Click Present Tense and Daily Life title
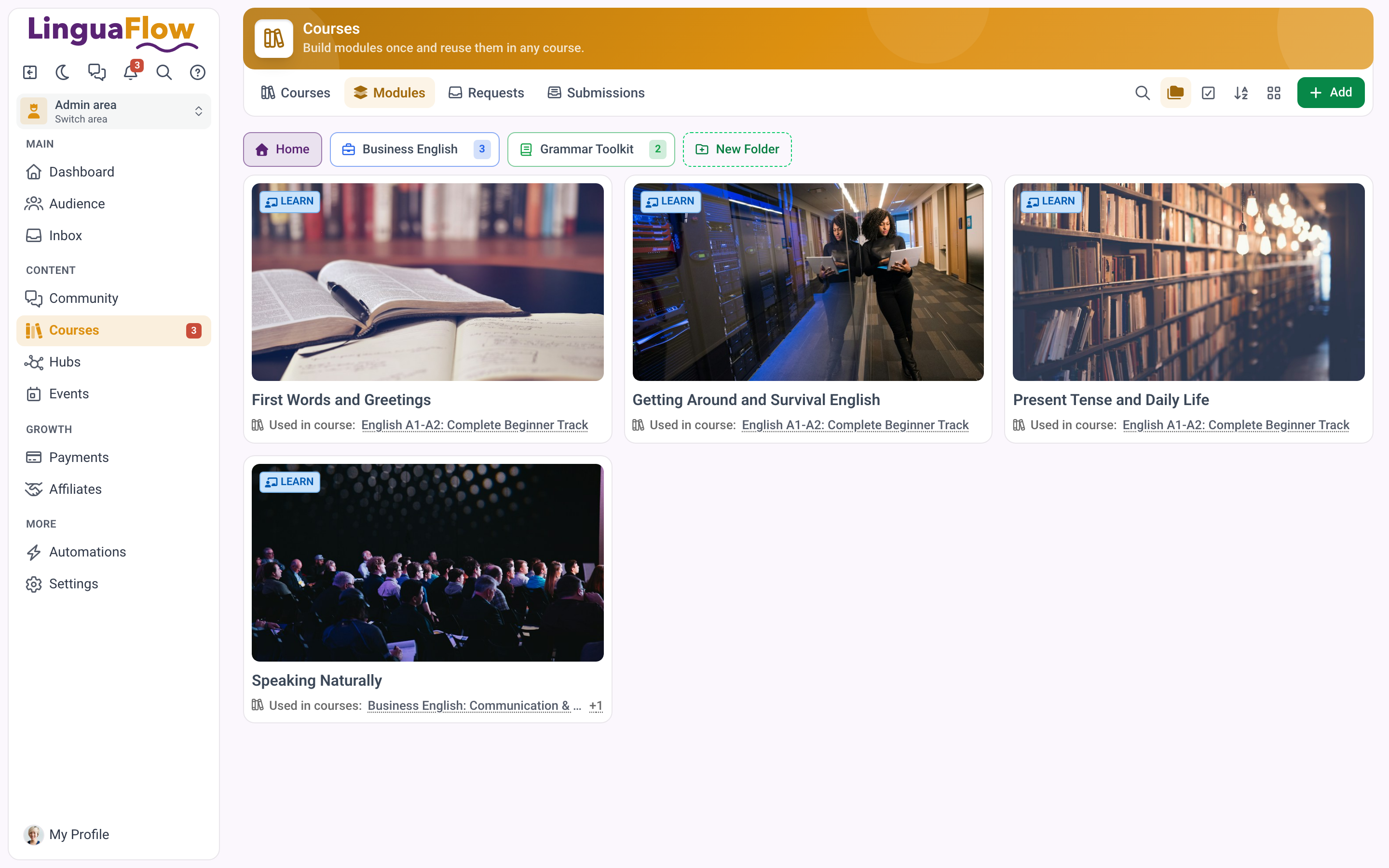Viewport: 1389px width, 868px height. 1111,400
